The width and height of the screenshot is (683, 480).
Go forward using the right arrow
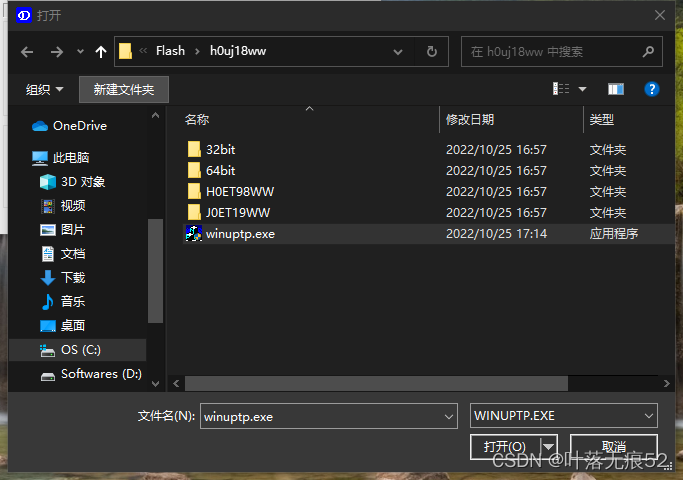(57, 52)
